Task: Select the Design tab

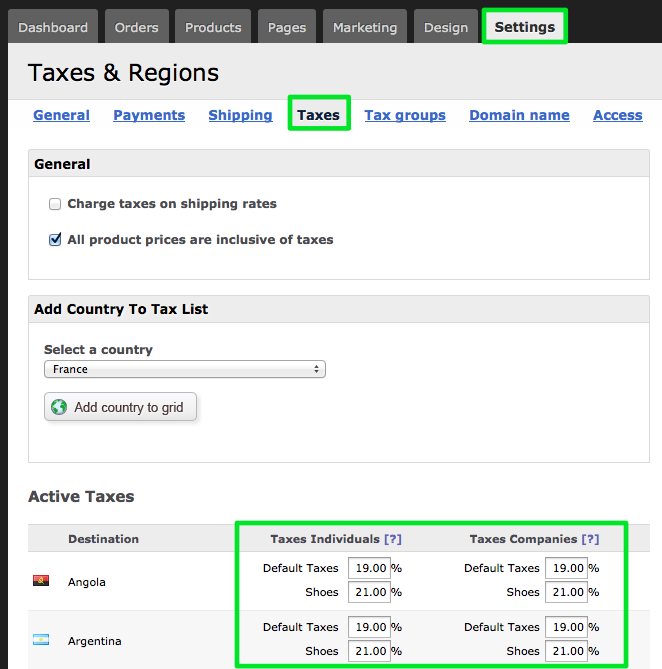Action: click(x=446, y=26)
